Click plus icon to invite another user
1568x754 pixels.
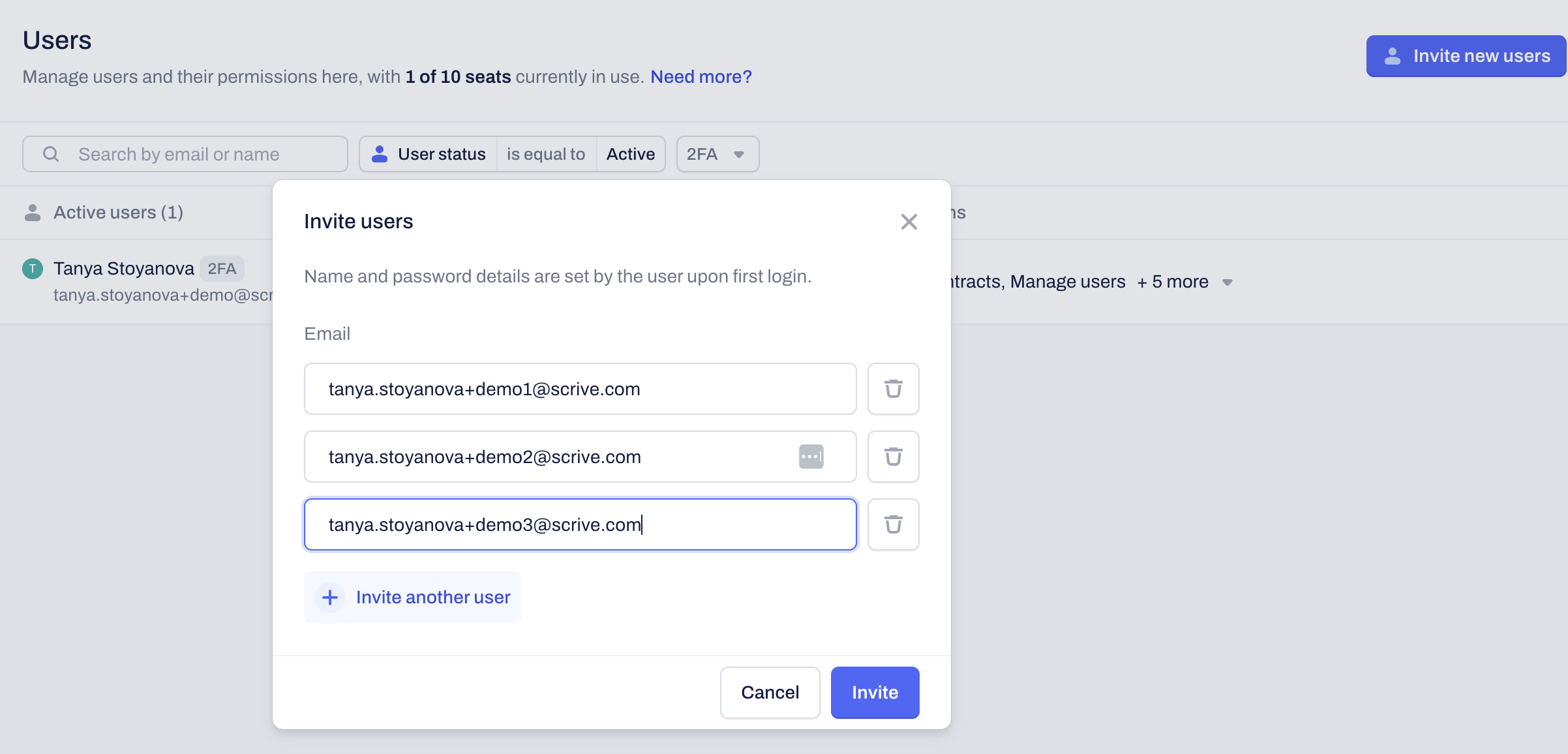pos(330,597)
